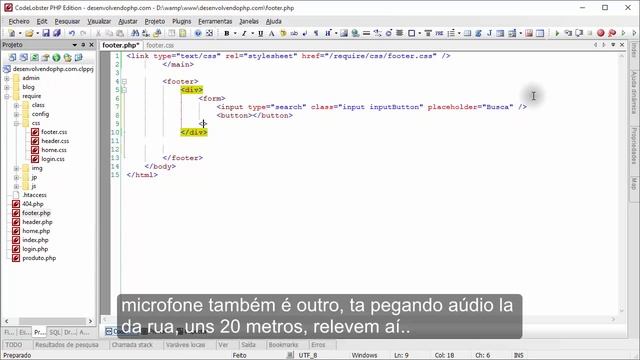
Task: Click the Bold formatting icon
Action: click(227, 33)
